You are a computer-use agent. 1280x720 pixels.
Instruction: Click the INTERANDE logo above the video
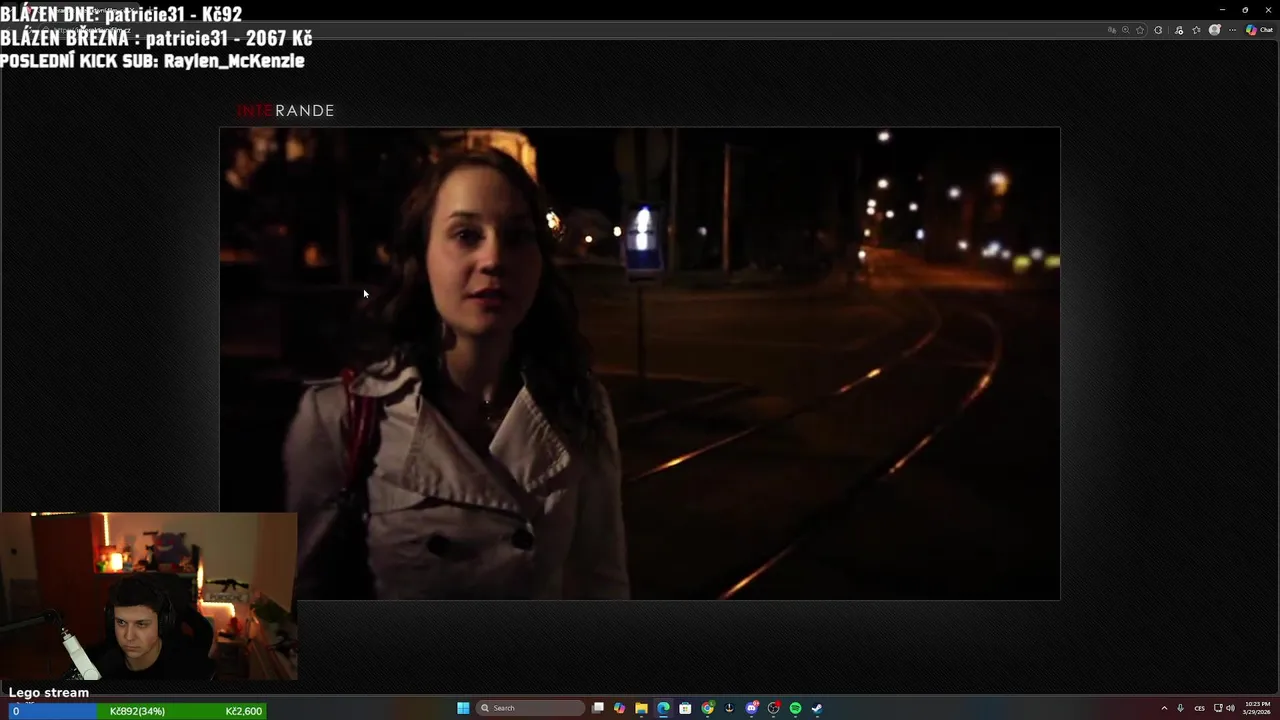[286, 111]
